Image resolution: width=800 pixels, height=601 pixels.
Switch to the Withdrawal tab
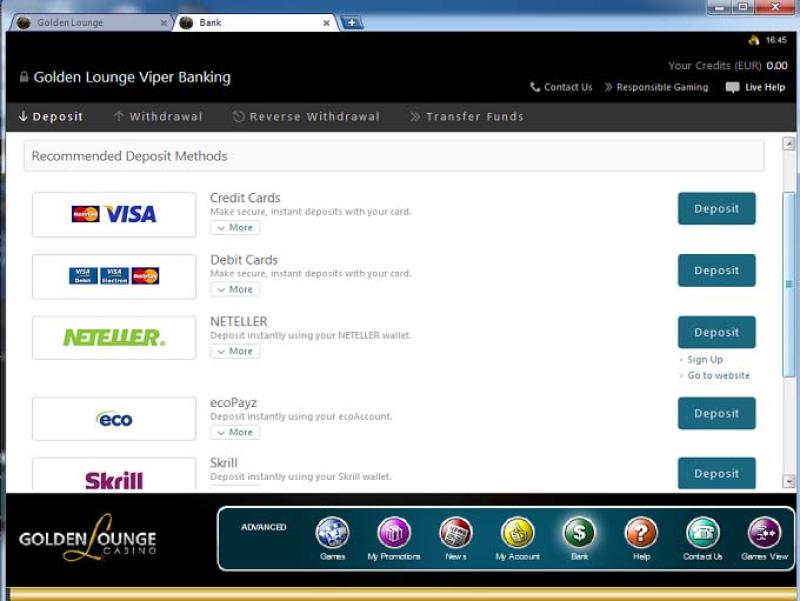click(x=158, y=117)
